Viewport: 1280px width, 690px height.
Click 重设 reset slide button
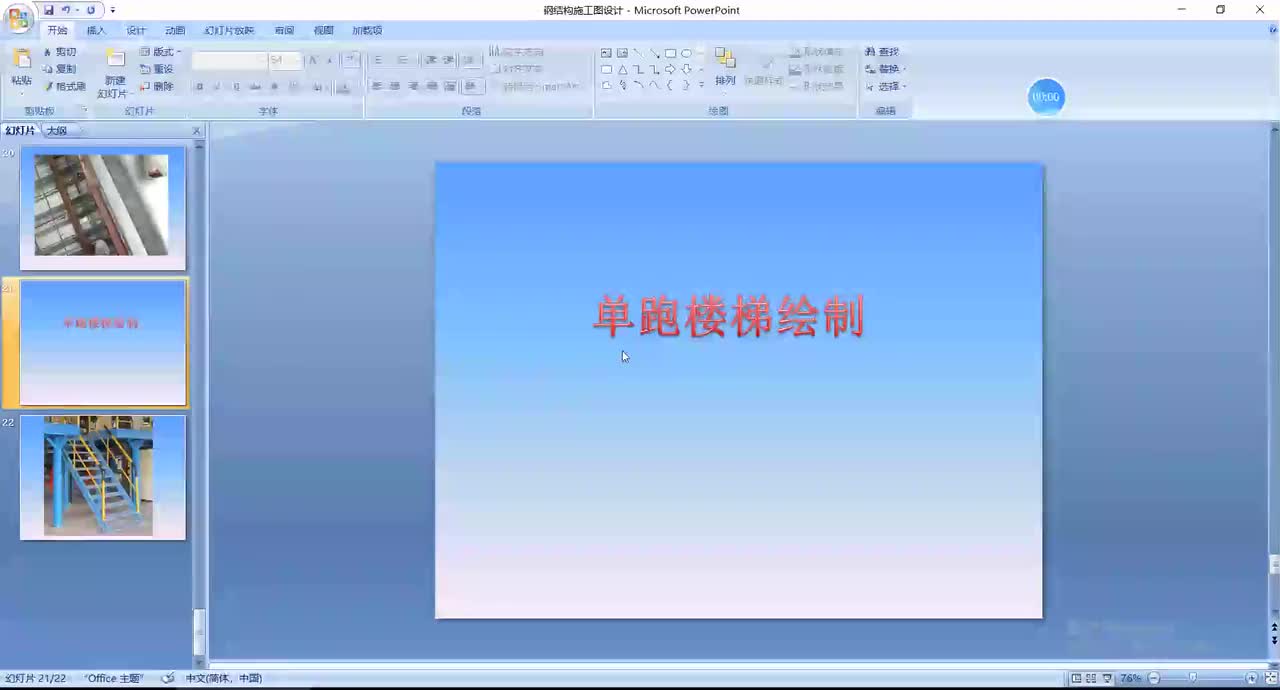156,69
